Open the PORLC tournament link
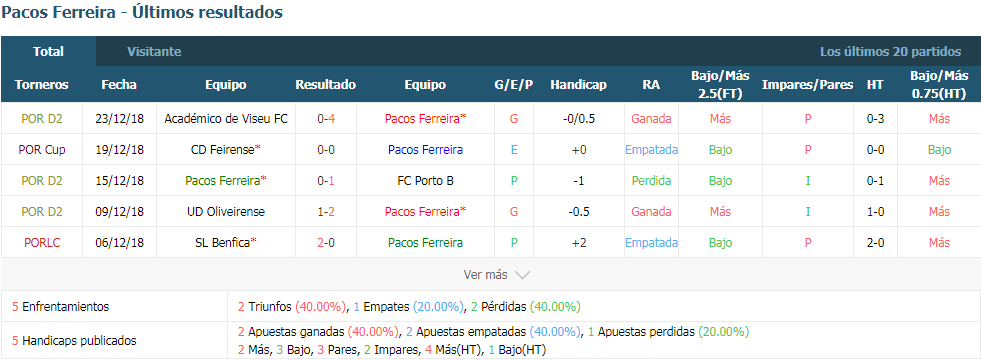The image size is (981, 361). [x=42, y=243]
